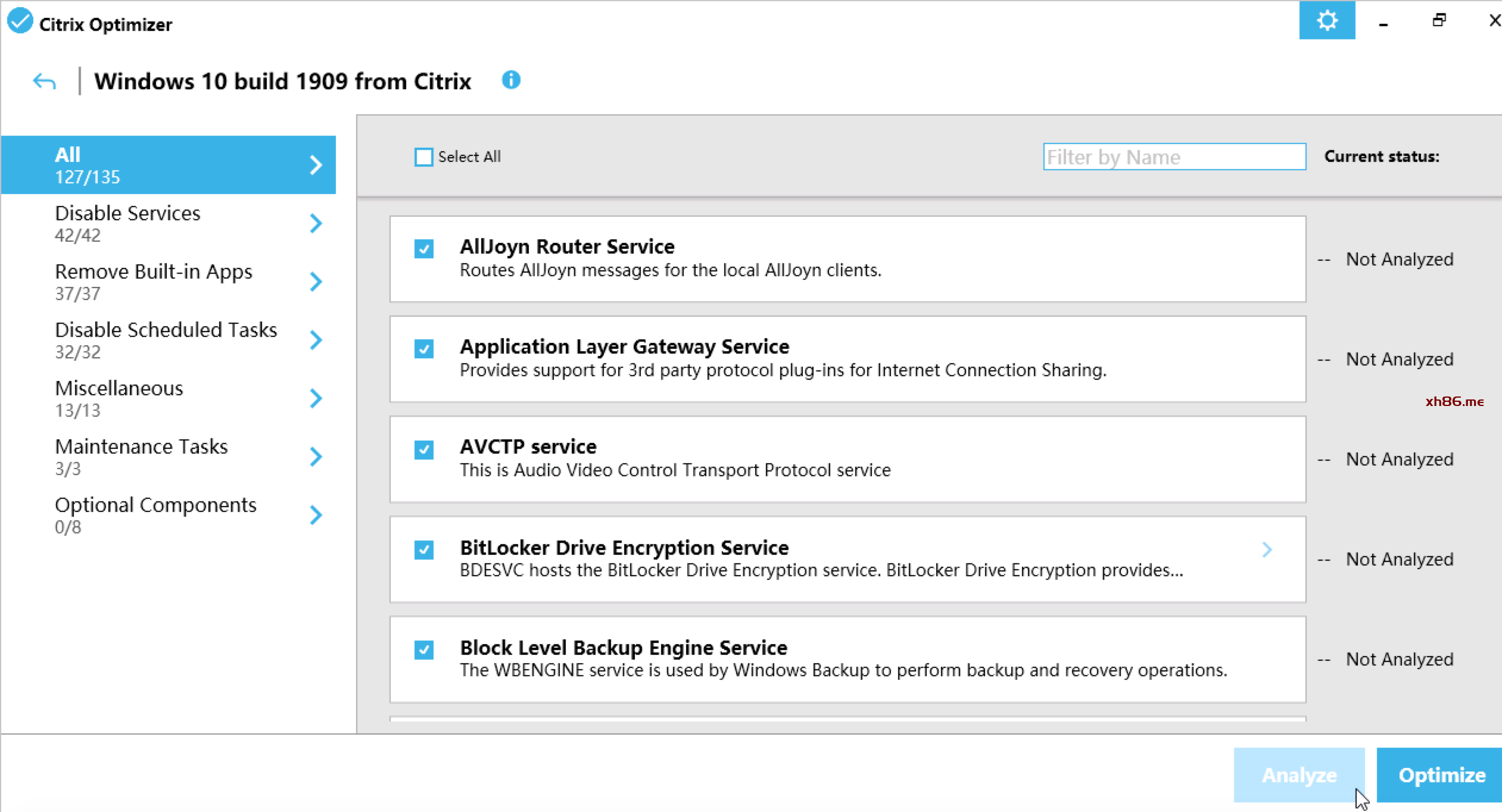Screen dimensions: 1502x812
Task: Uncheck AllJoyn Router Service
Action: click(423, 248)
